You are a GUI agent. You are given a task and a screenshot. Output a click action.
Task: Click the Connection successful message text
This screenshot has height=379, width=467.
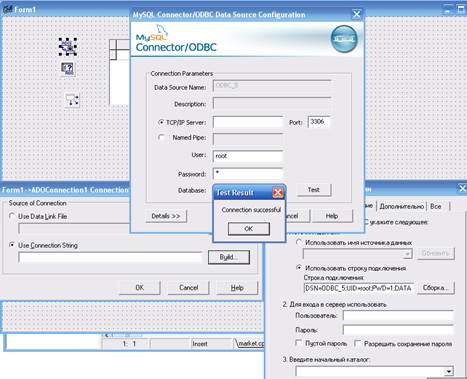pos(251,210)
